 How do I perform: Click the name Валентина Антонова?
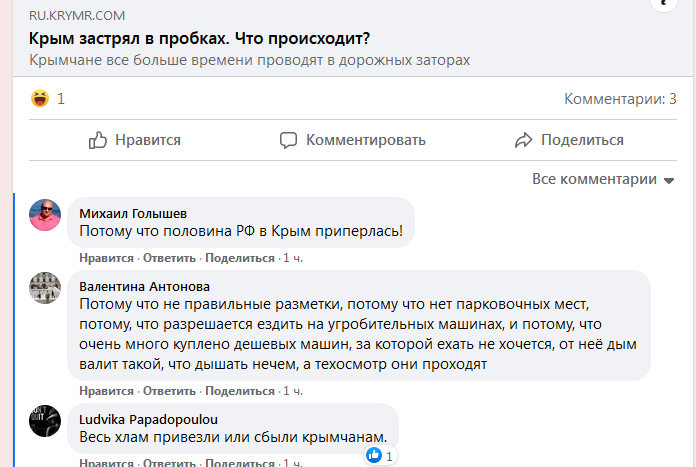pyautogui.click(x=144, y=287)
